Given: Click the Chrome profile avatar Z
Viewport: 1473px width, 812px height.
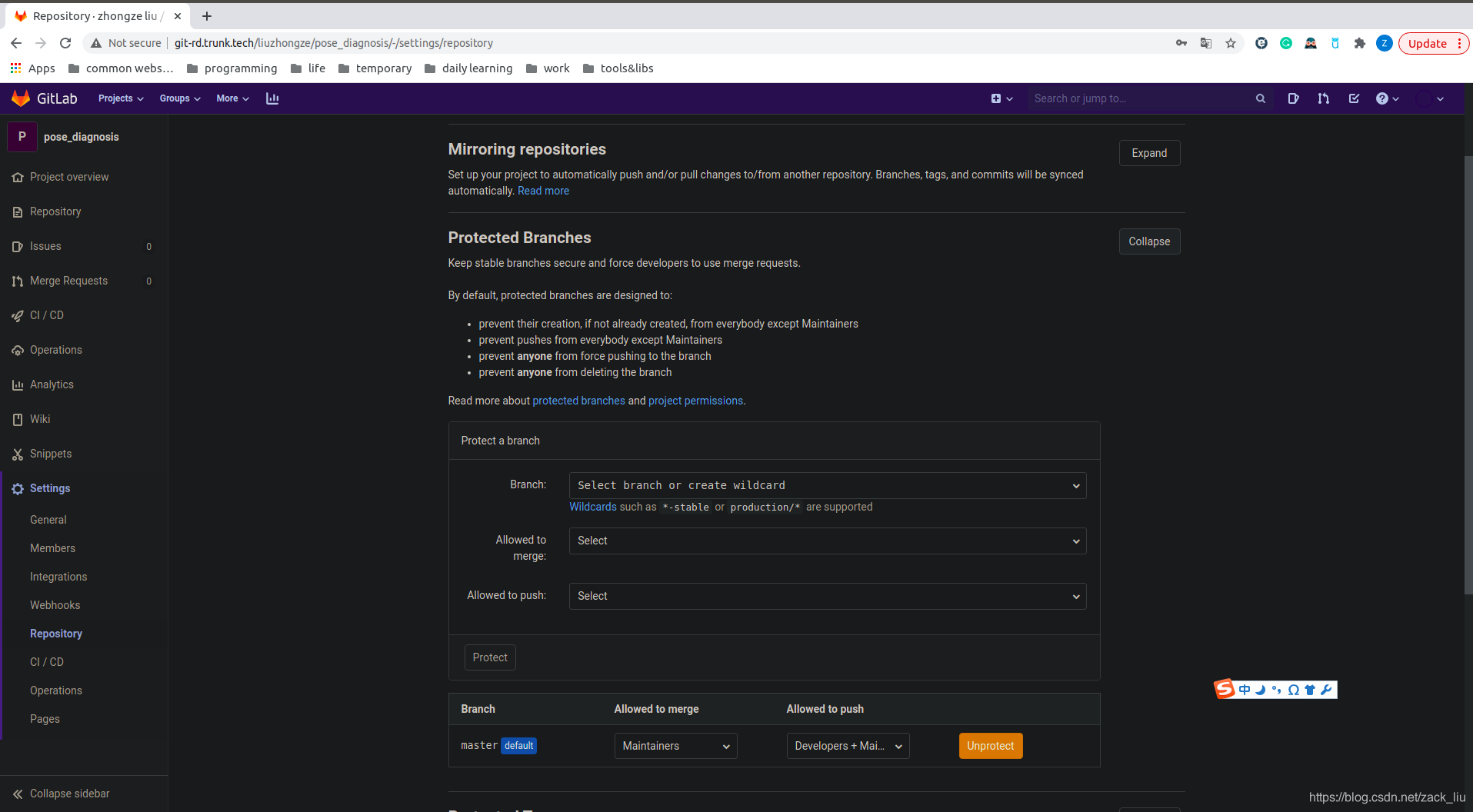Looking at the screenshot, I should 1385,43.
